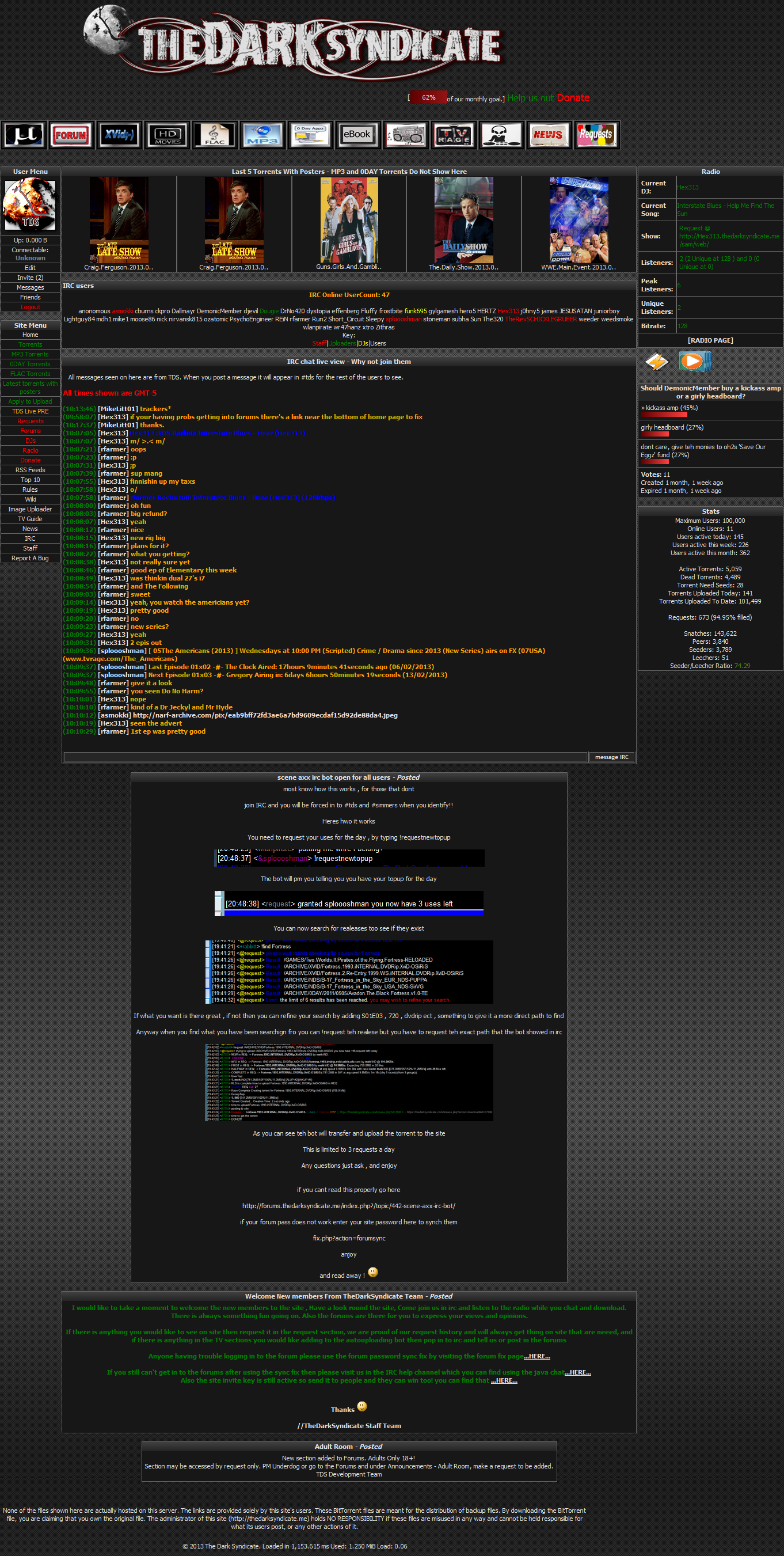784x1556 pixels.
Task: Open Donate in Site Menu
Action: coord(30,460)
